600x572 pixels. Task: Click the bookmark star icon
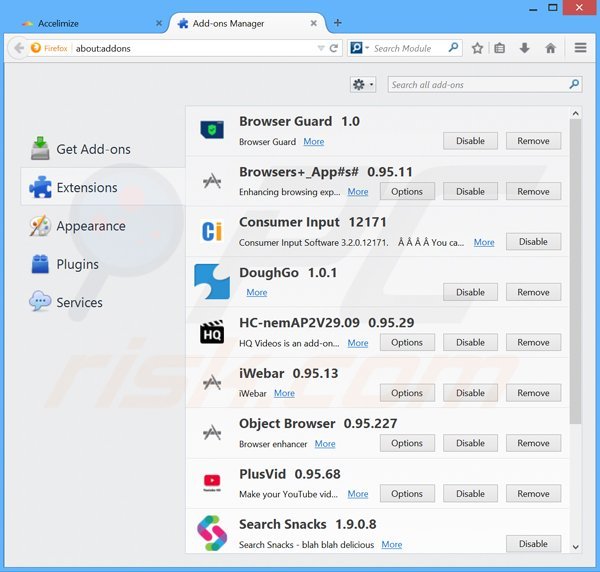(x=478, y=47)
